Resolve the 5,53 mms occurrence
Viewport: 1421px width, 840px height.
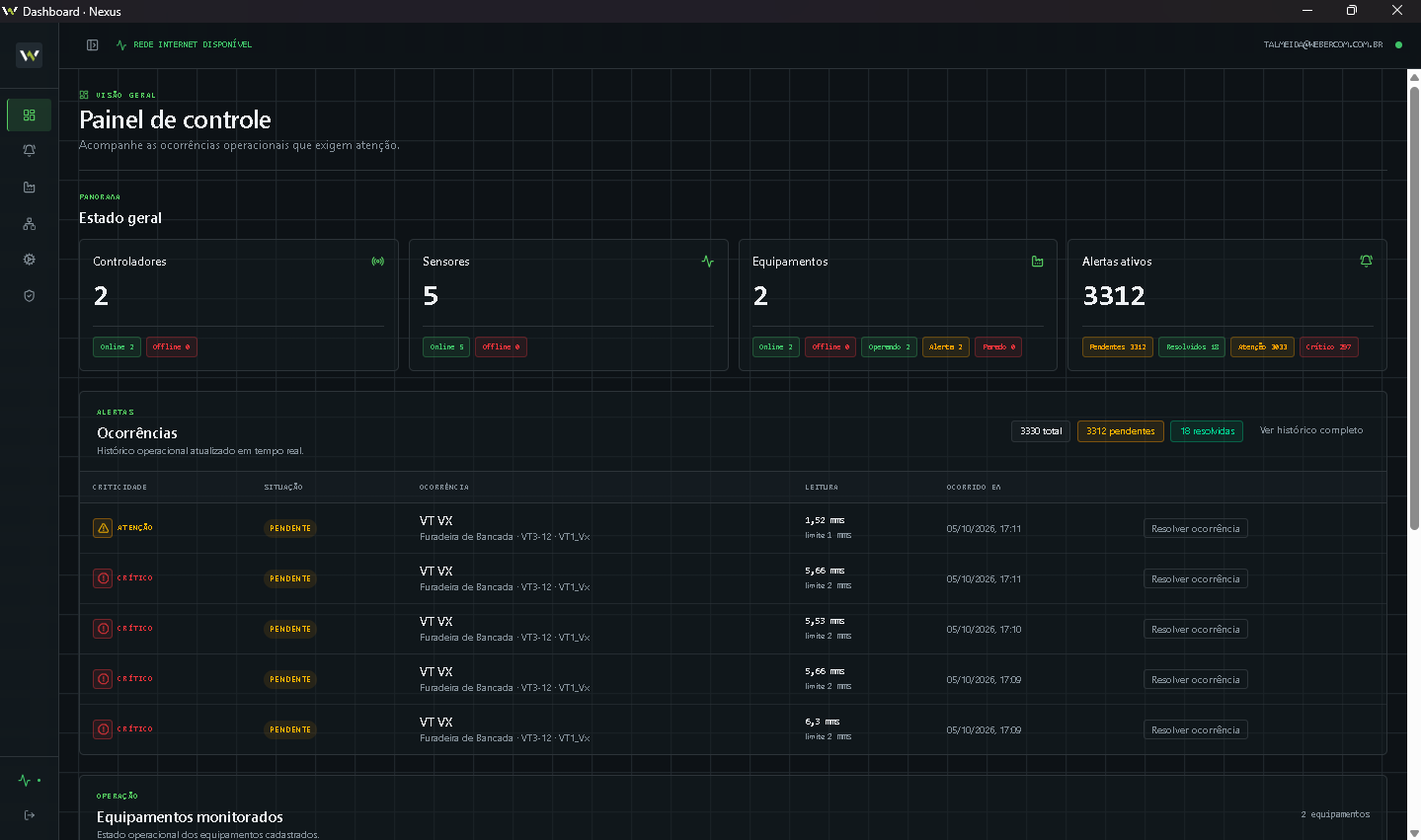pyautogui.click(x=1196, y=630)
